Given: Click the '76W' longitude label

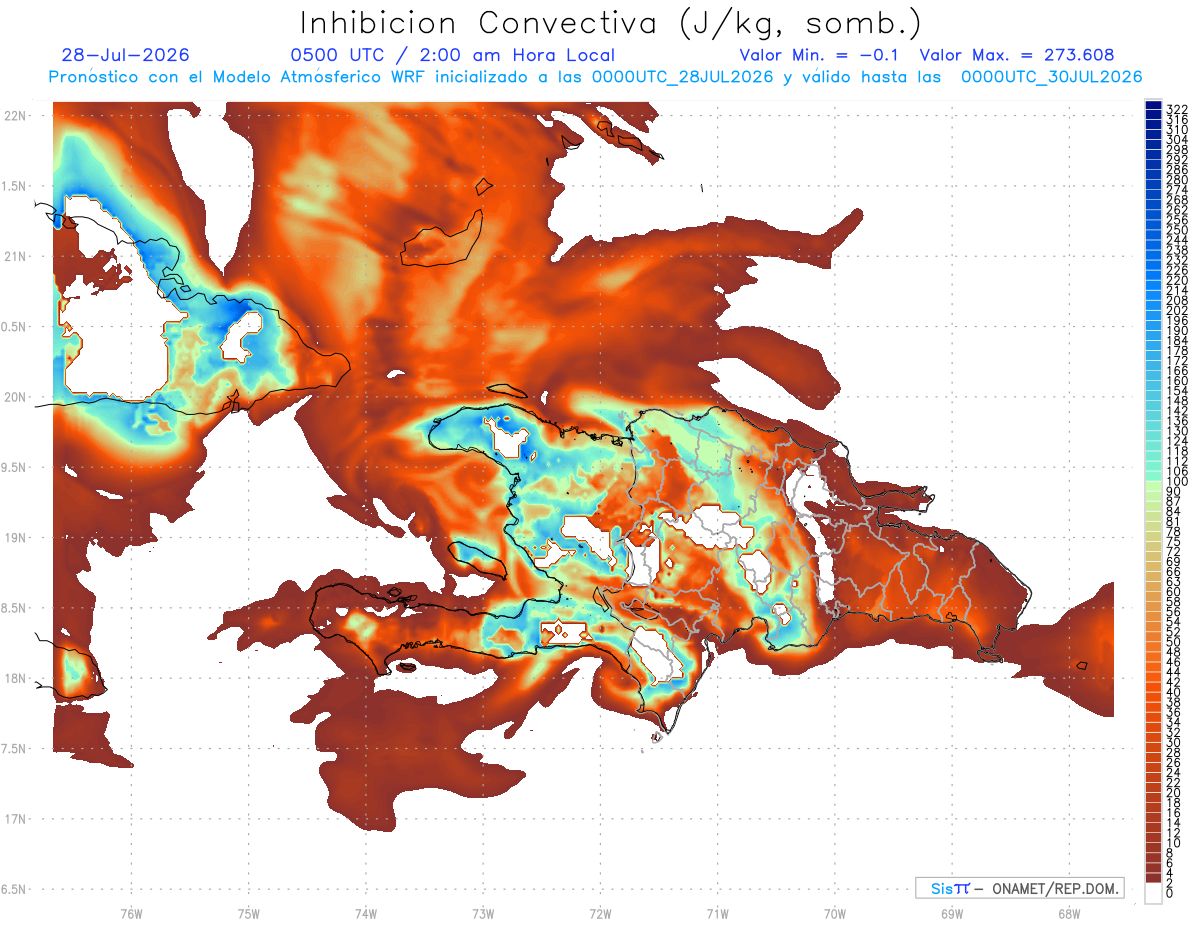Looking at the screenshot, I should pyautogui.click(x=131, y=913).
